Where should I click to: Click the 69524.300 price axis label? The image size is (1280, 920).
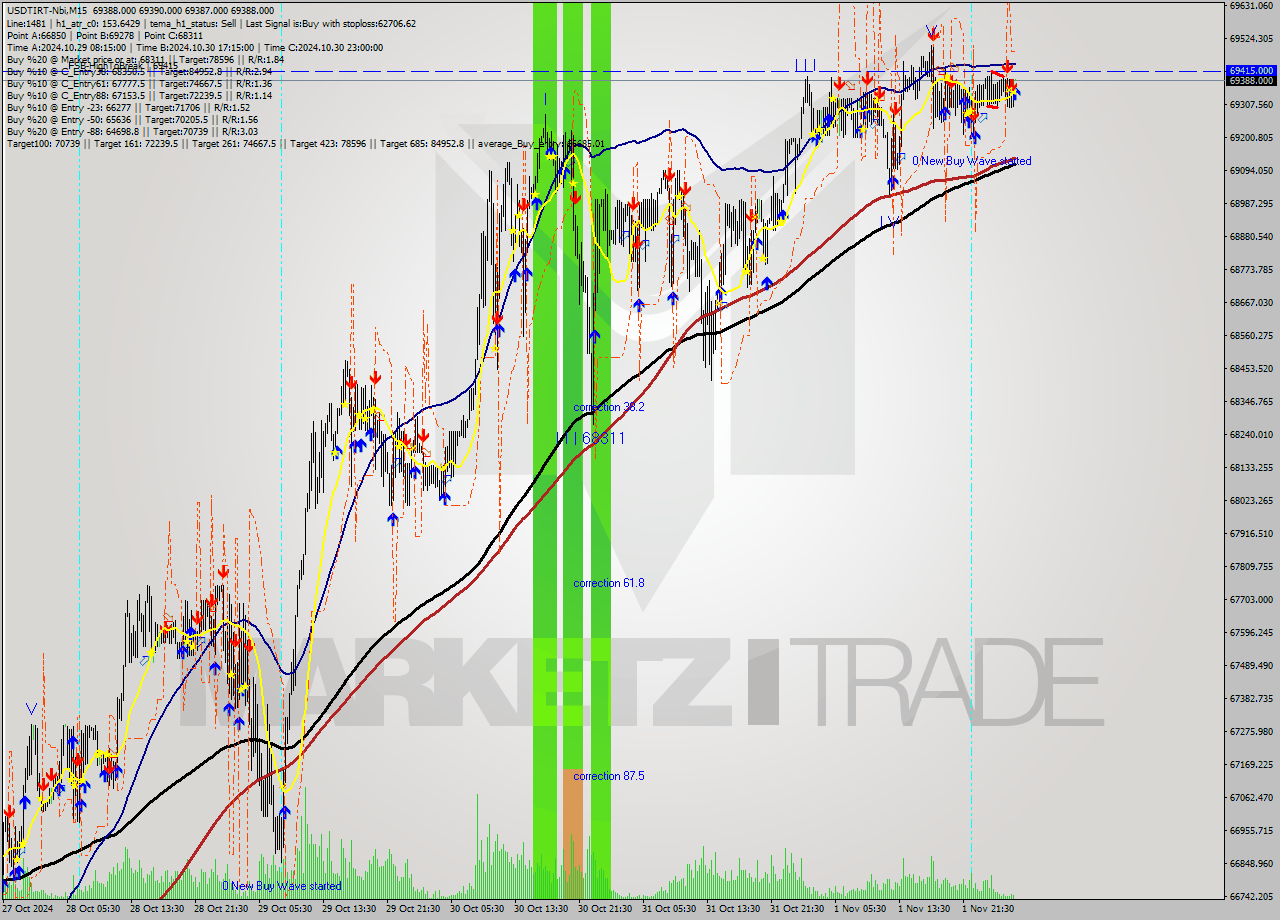[x=1251, y=38]
